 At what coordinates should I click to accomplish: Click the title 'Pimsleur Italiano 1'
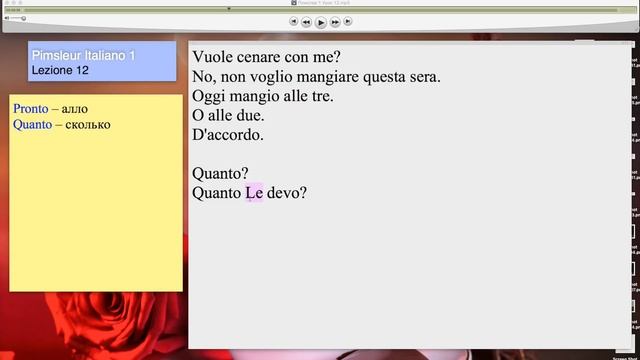[83, 56]
